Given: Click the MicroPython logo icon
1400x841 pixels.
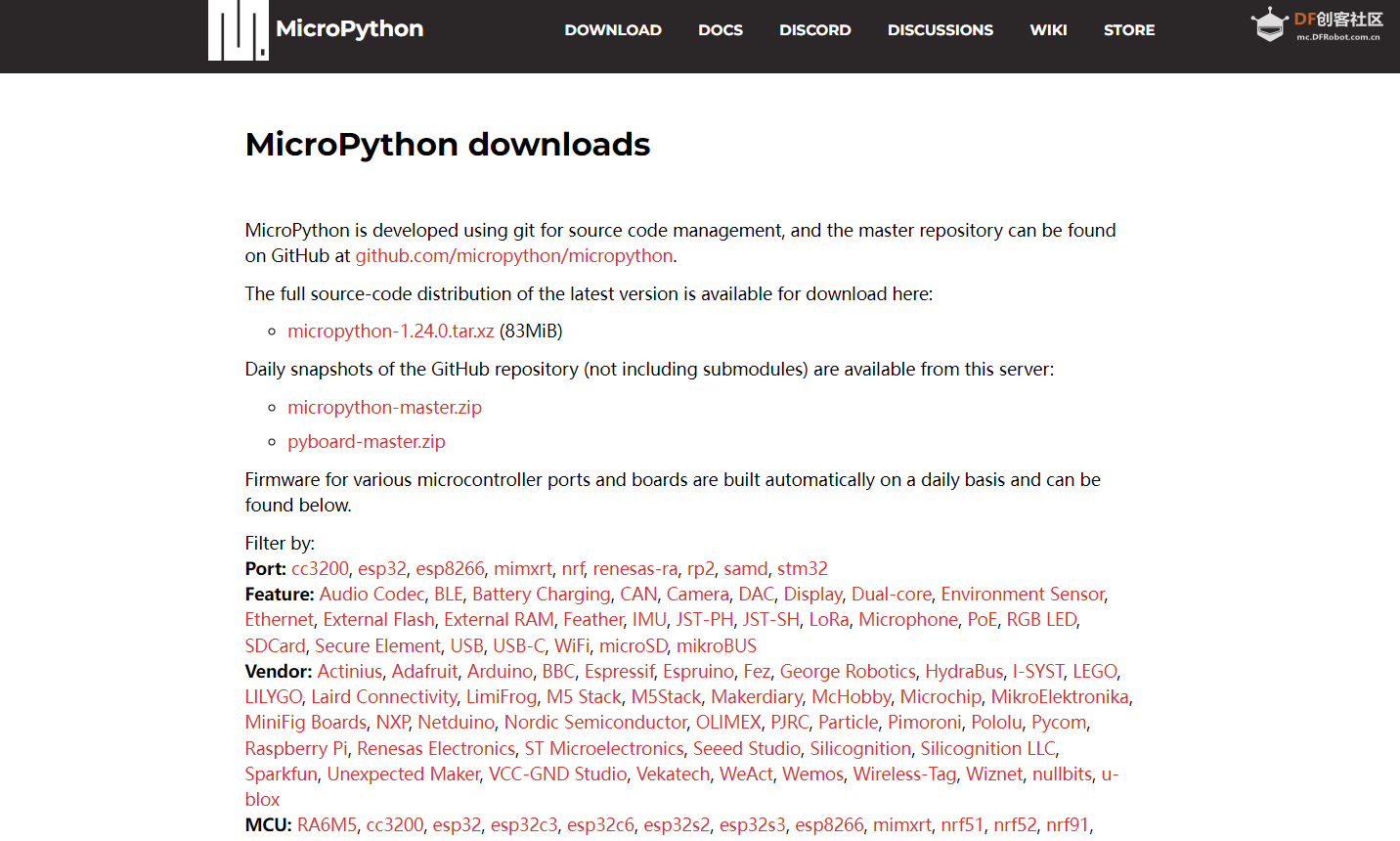Looking at the screenshot, I should [239, 29].
